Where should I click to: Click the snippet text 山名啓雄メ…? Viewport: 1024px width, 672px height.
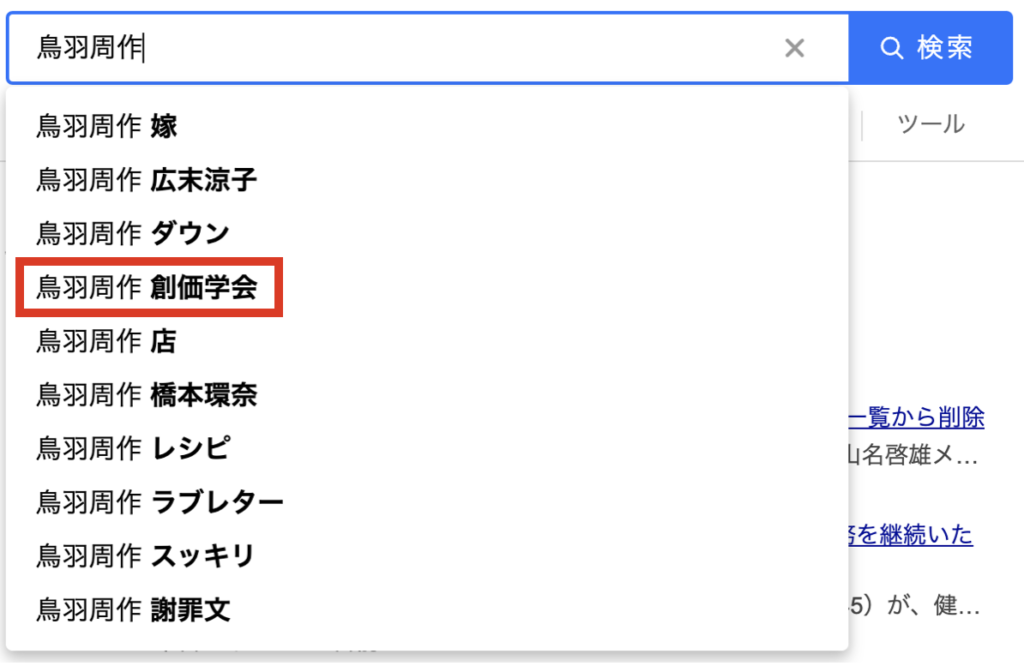tap(914, 455)
